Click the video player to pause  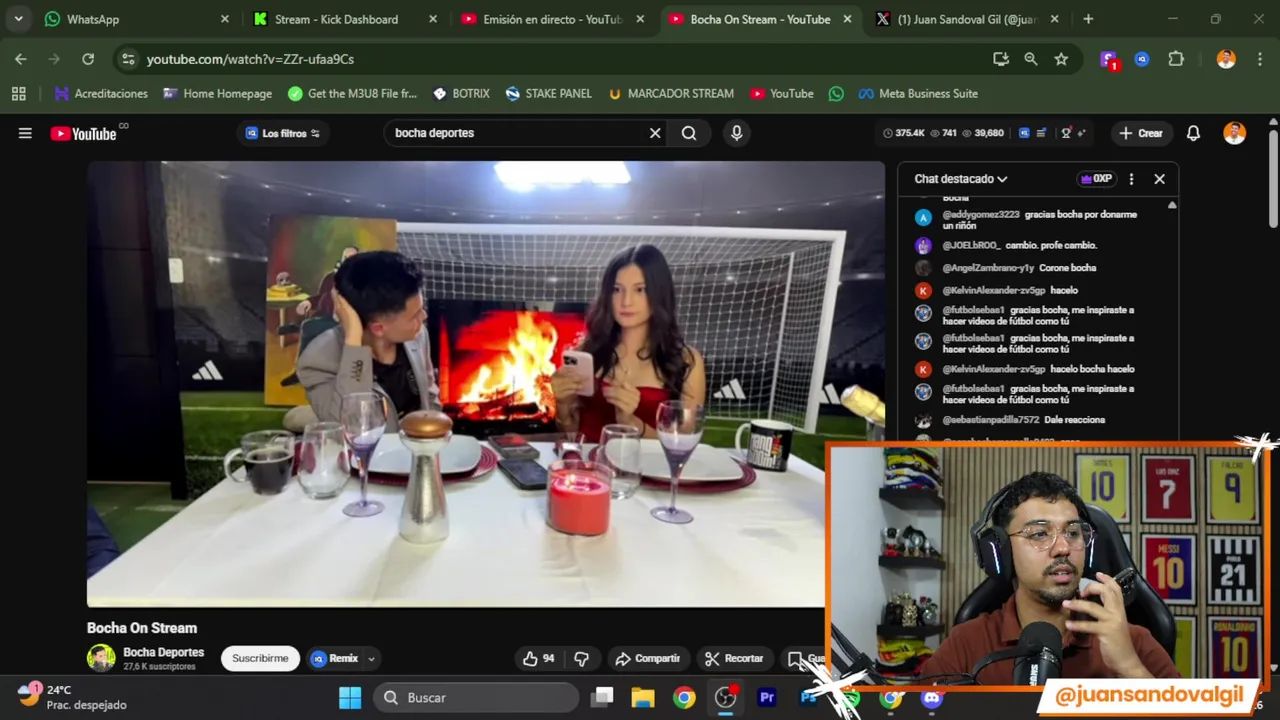(x=486, y=384)
